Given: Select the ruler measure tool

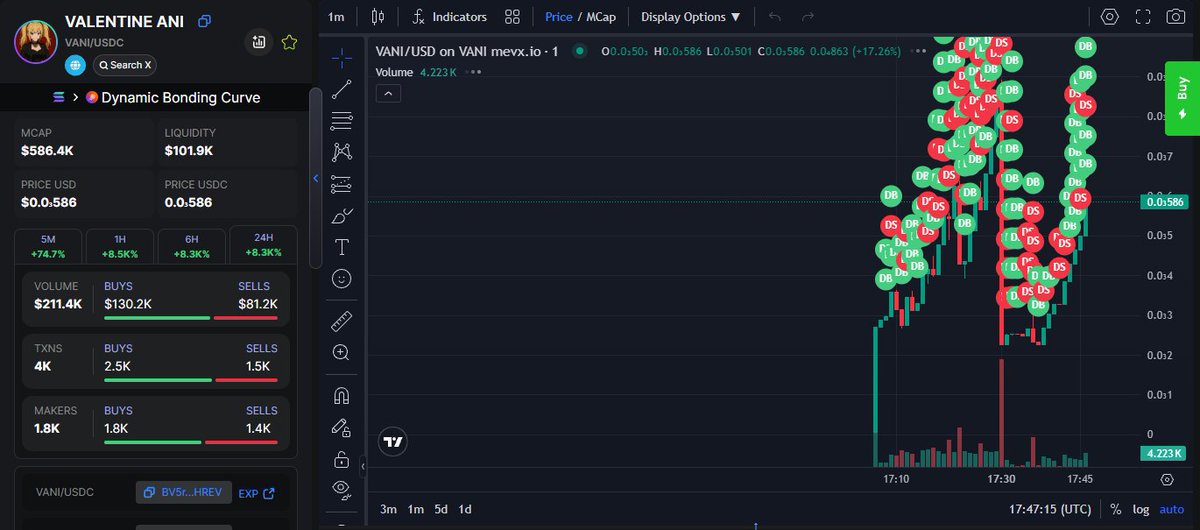Looking at the screenshot, I should pyautogui.click(x=342, y=322).
